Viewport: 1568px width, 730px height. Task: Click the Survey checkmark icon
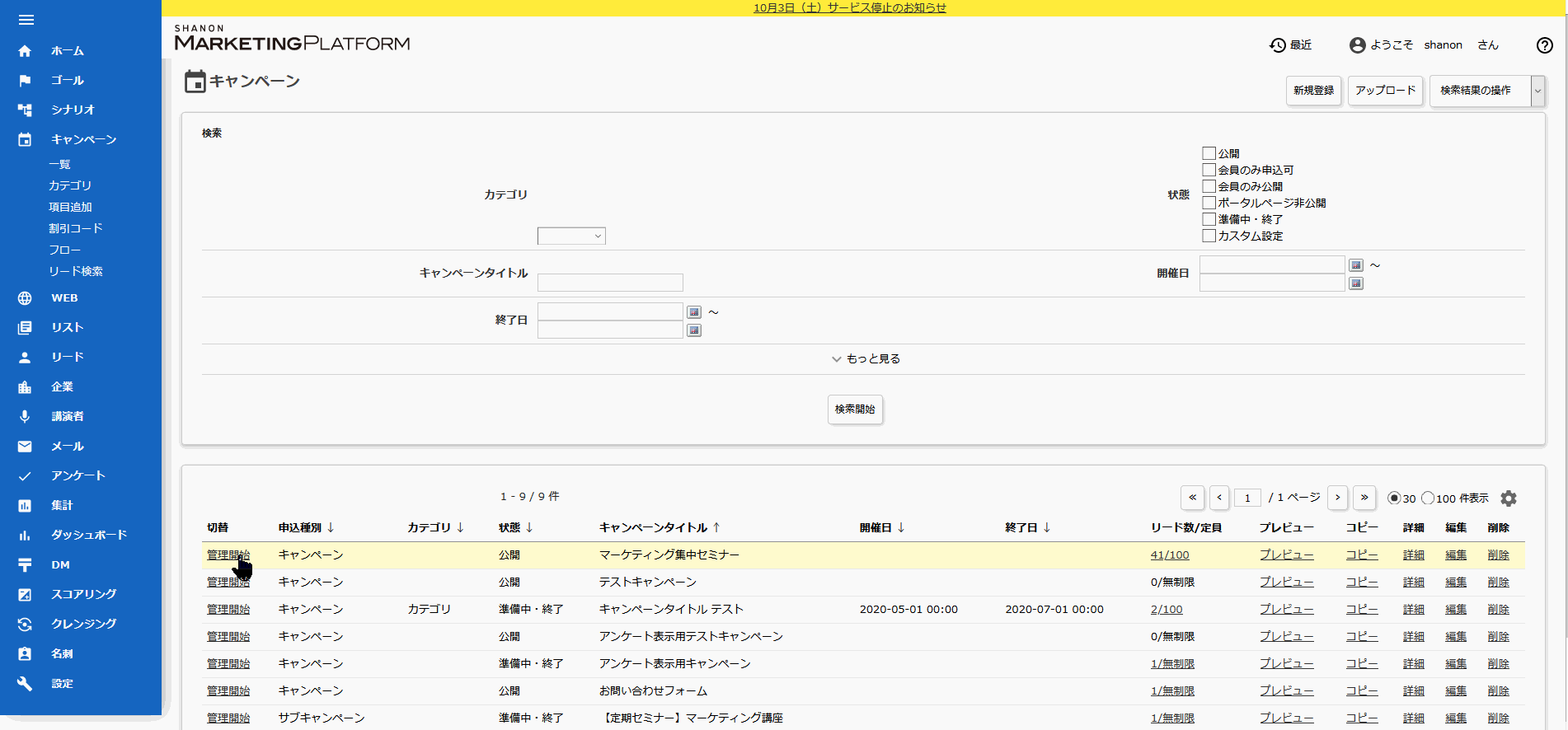pos(25,476)
